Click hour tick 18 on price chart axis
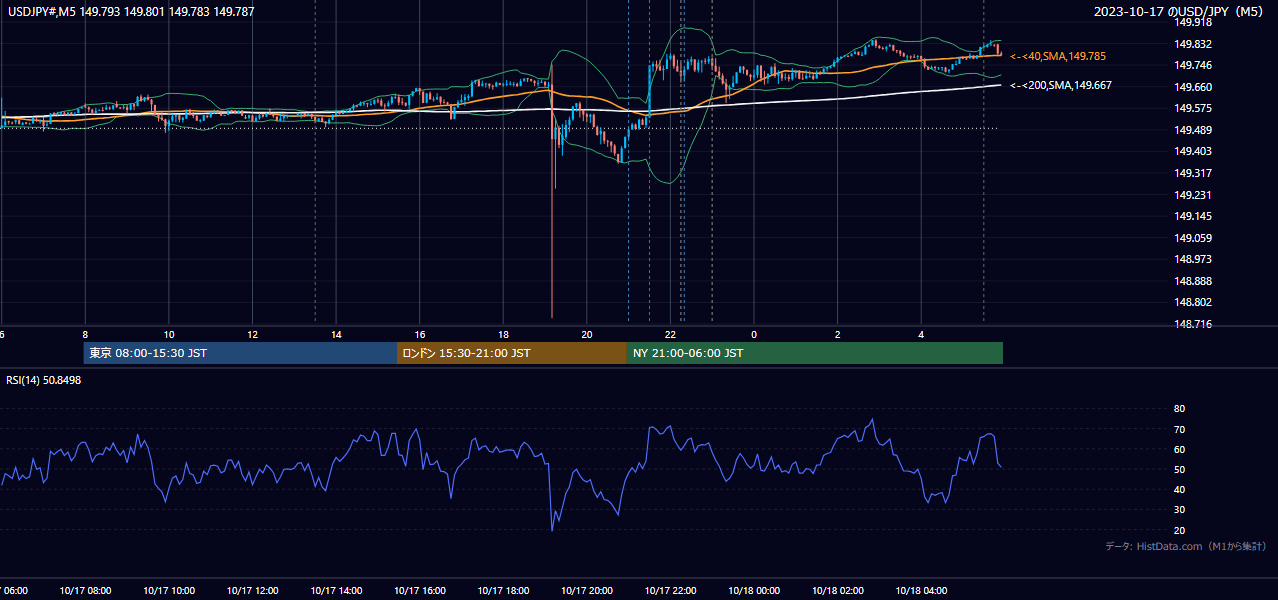 (x=503, y=335)
